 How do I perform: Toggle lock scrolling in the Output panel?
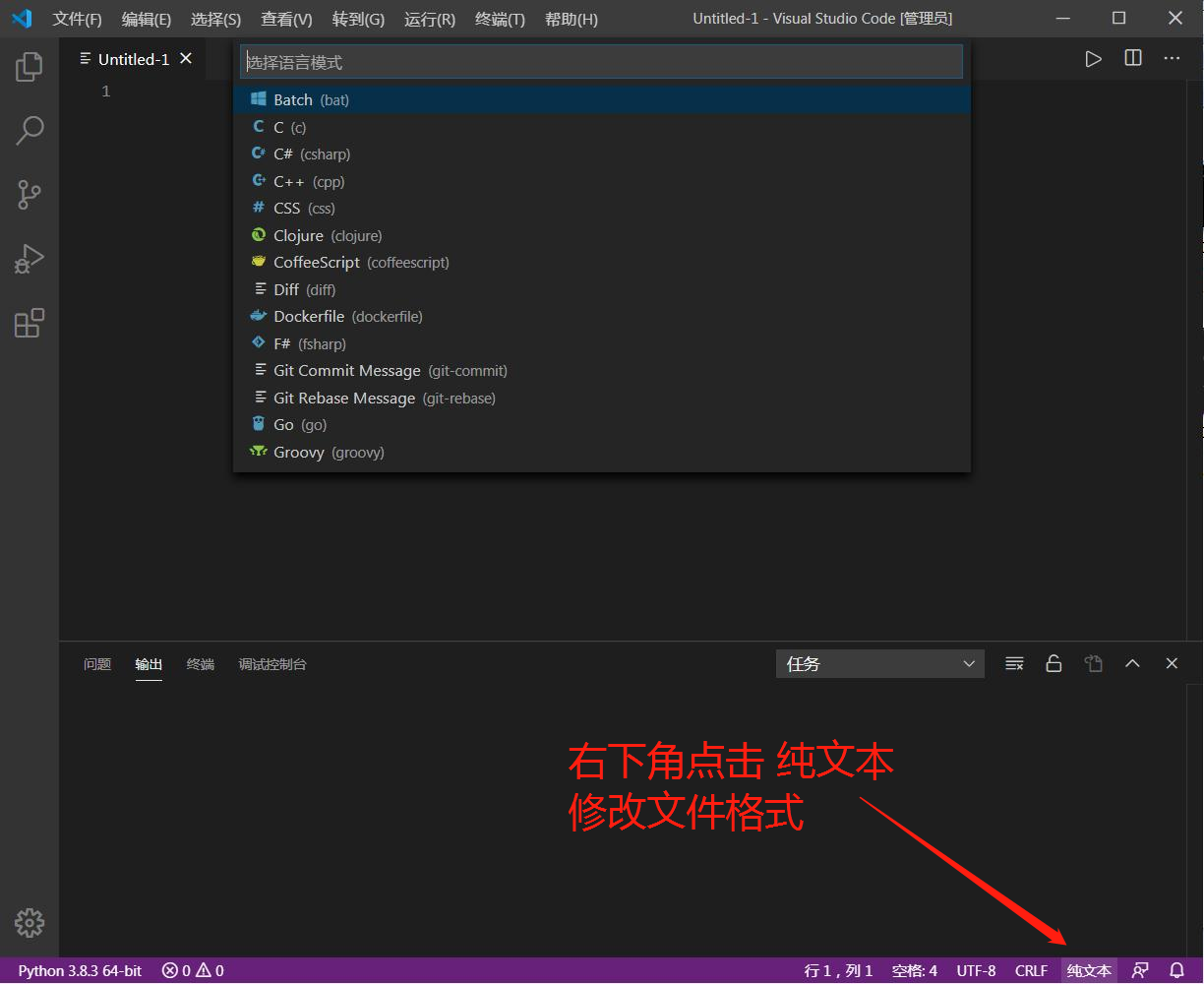(x=1053, y=663)
